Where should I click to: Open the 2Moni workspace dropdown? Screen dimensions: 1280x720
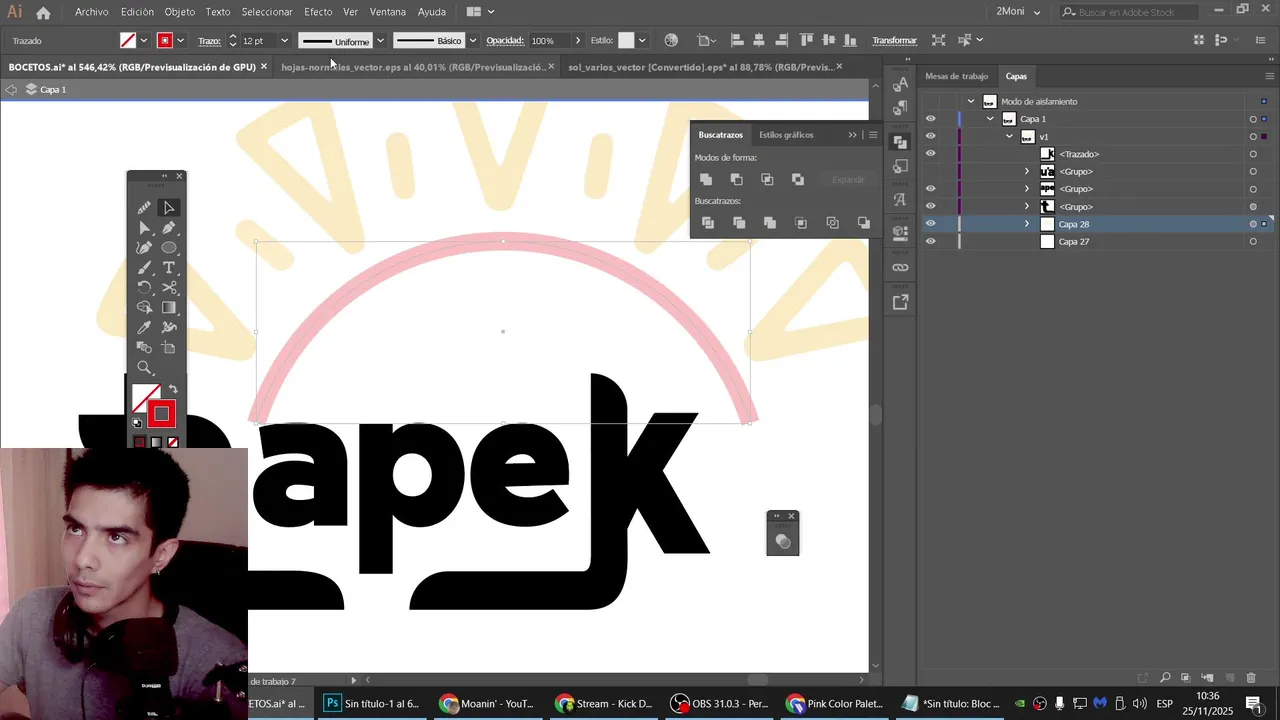pos(1018,12)
